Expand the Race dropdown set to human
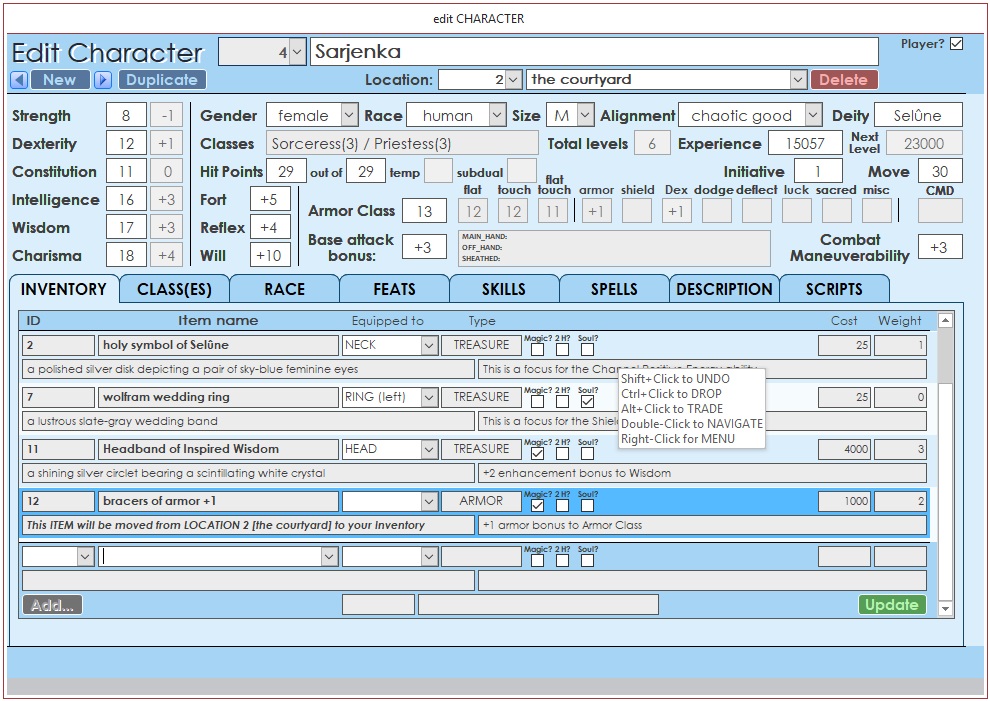 coord(497,116)
